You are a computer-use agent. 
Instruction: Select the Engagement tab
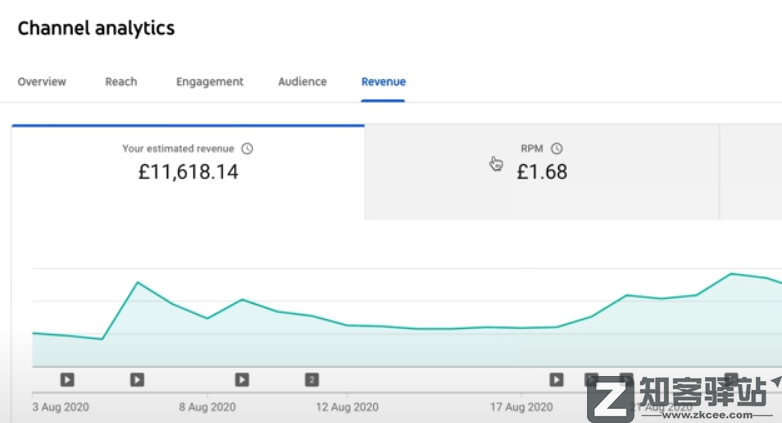point(210,82)
